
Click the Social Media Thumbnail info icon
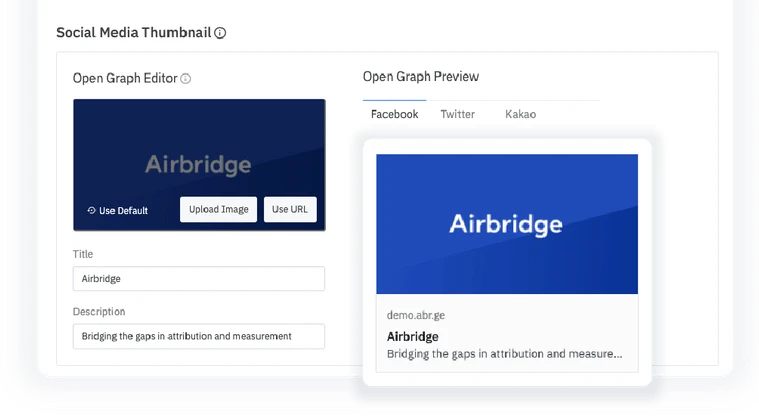coord(220,33)
